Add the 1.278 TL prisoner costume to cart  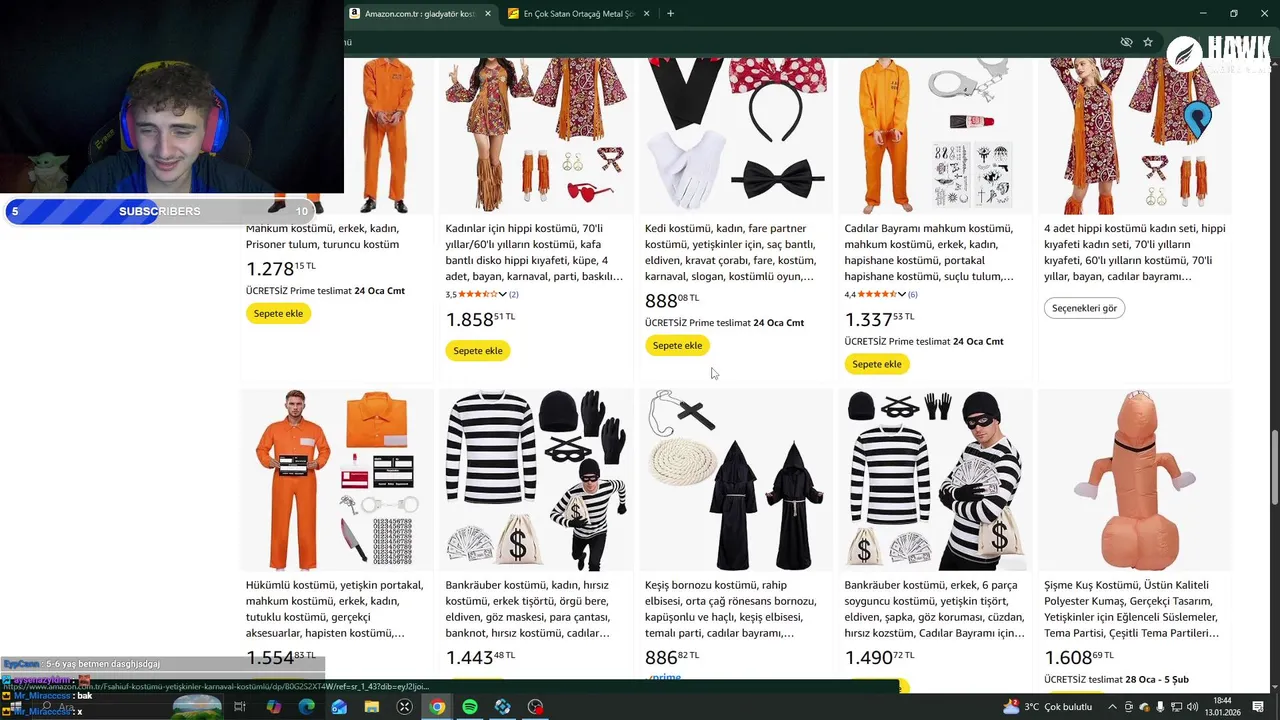point(278,313)
